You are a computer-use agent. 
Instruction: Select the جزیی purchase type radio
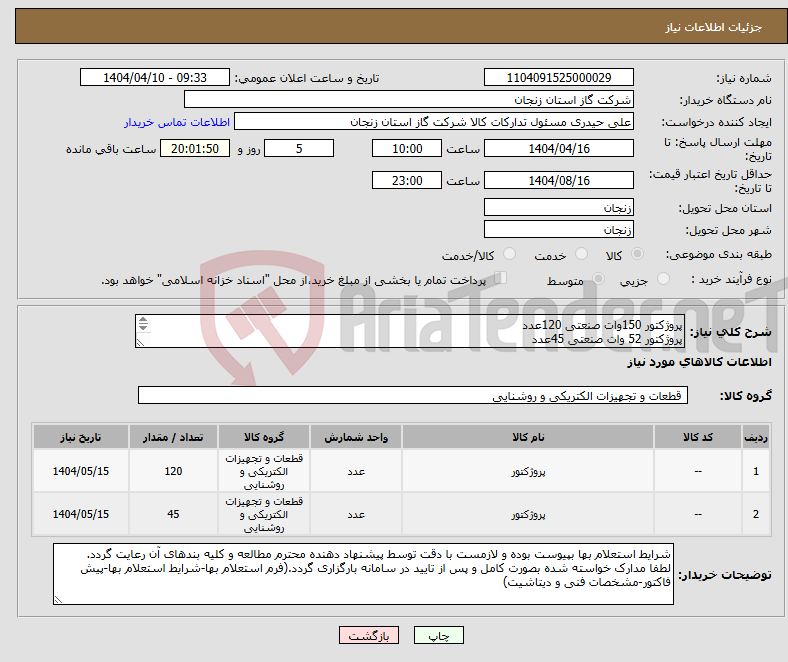point(663,278)
